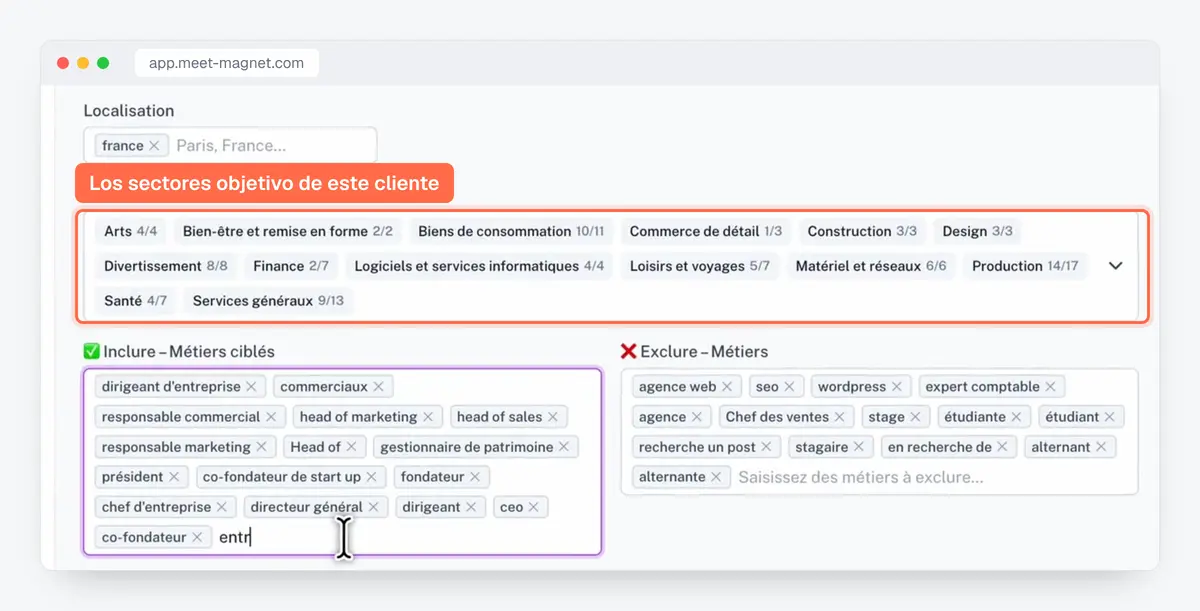Screen dimensions: 1200x611
Task: Remove the excluded 'Chef des ventes' tag
Action: tap(840, 417)
